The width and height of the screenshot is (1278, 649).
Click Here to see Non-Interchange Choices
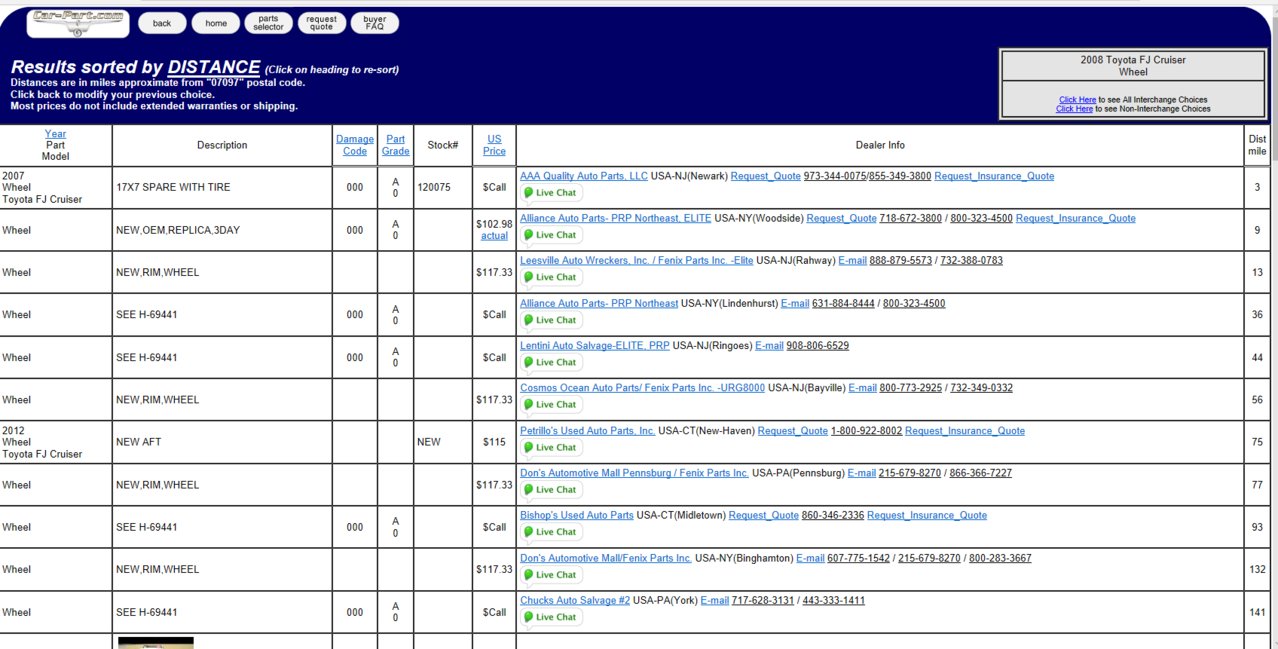(x=1074, y=109)
